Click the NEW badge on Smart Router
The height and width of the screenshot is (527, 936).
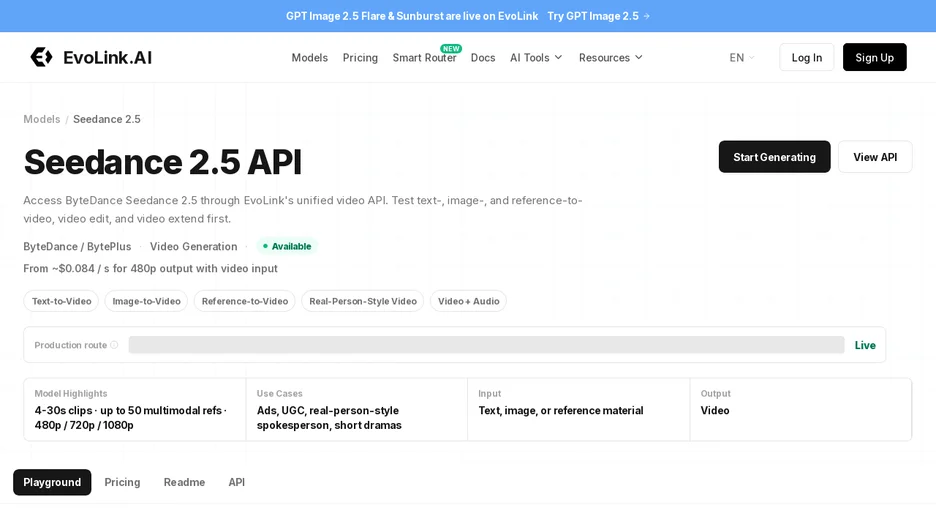(451, 48)
